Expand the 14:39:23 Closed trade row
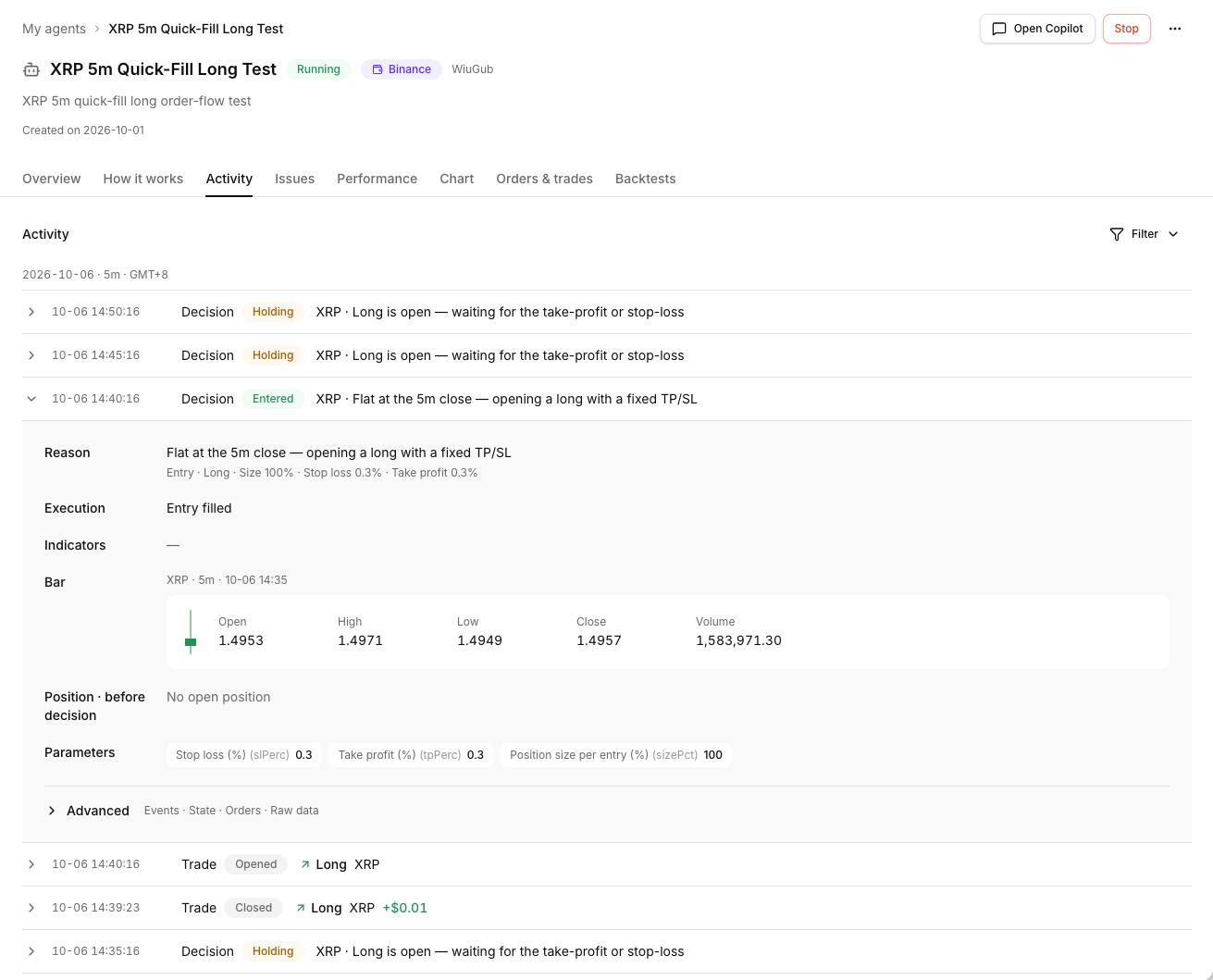This screenshot has height=980, width=1213. [x=31, y=908]
